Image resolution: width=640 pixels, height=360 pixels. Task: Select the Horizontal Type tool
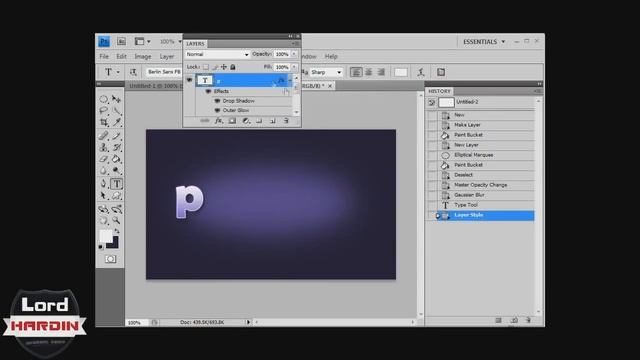(x=117, y=184)
